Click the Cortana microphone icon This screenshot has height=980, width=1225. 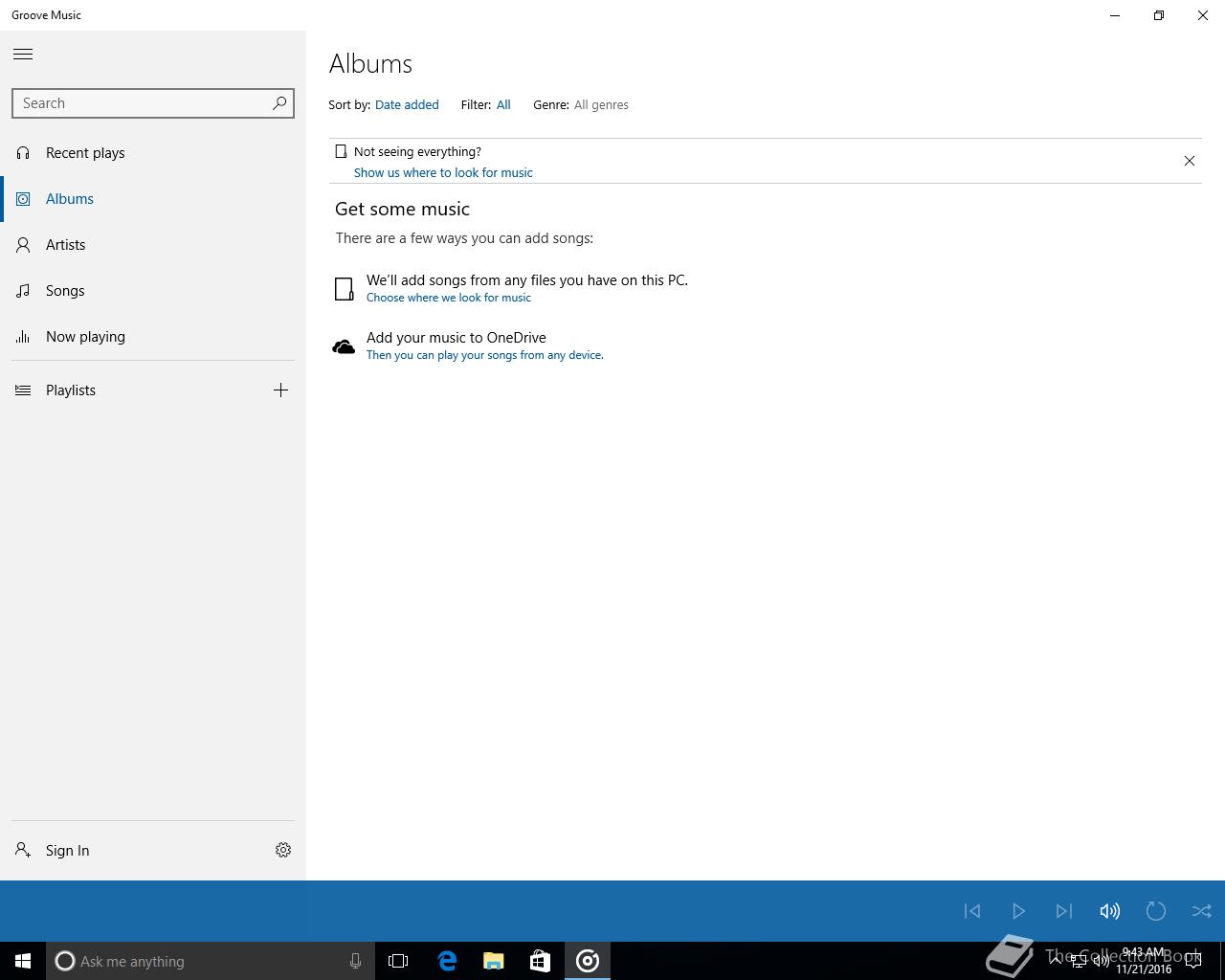[x=355, y=961]
